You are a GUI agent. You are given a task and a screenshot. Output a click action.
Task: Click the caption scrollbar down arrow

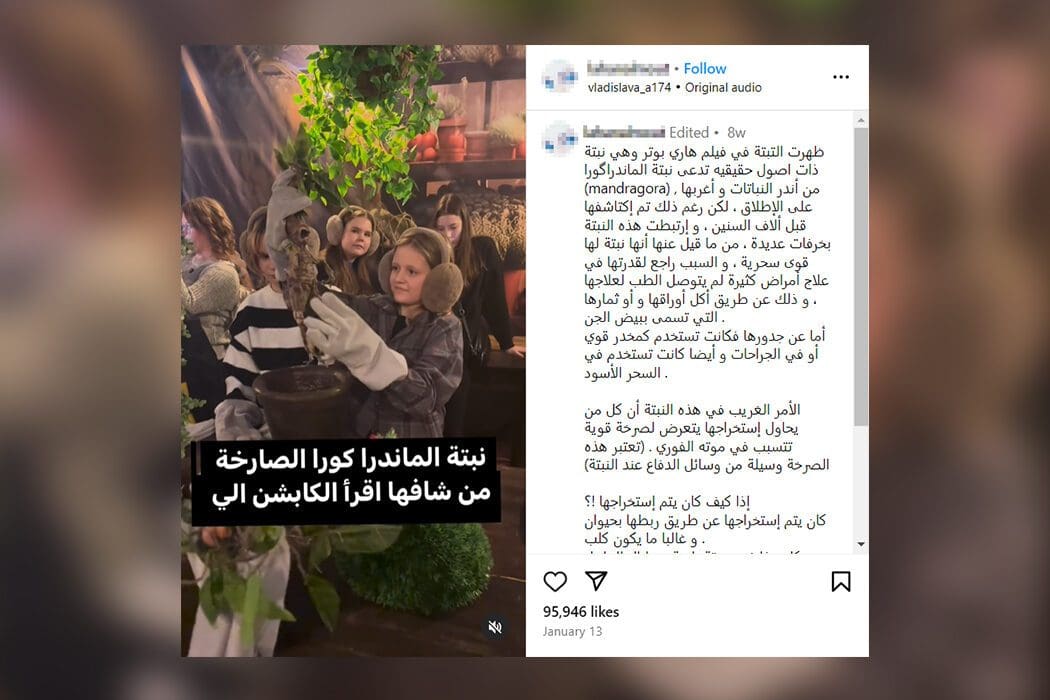pyautogui.click(x=860, y=545)
